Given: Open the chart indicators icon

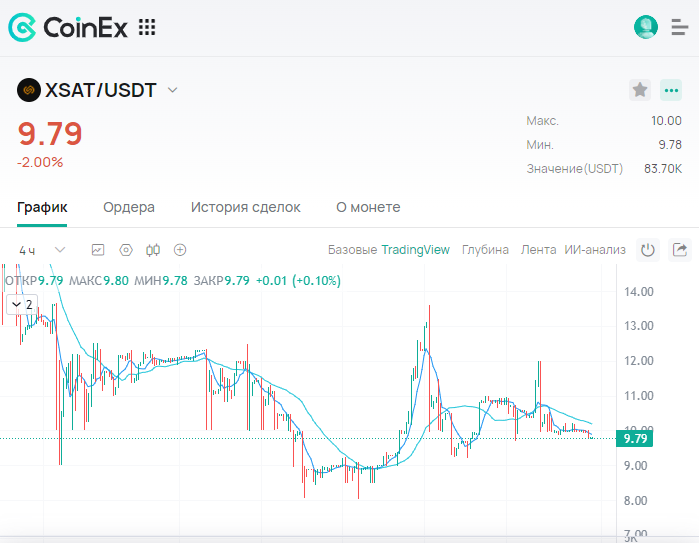Looking at the screenshot, I should point(98,250).
